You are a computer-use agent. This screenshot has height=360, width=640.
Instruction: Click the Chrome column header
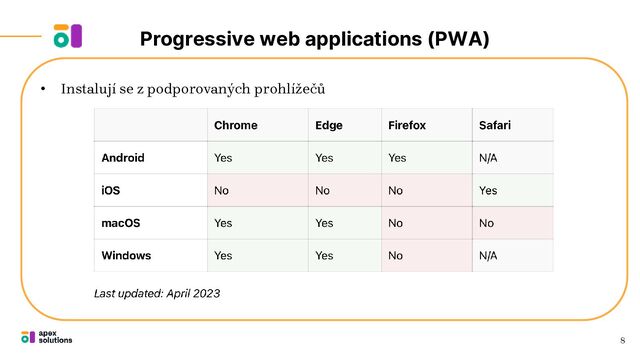[x=236, y=125]
